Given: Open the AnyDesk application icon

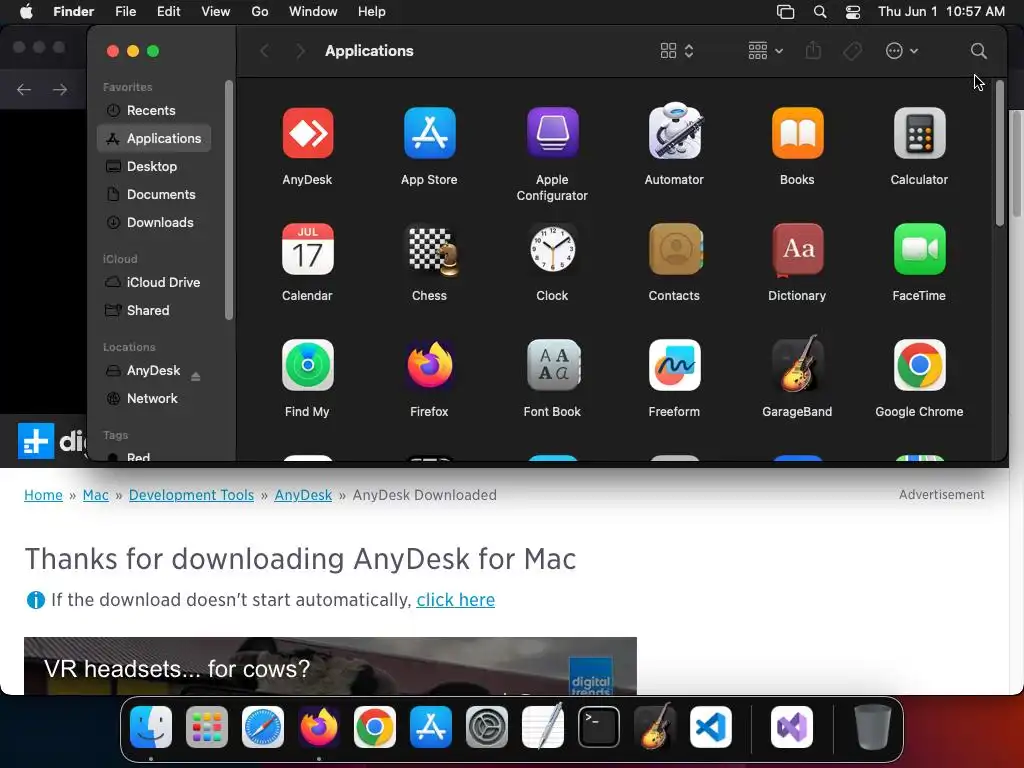Looking at the screenshot, I should pos(308,133).
